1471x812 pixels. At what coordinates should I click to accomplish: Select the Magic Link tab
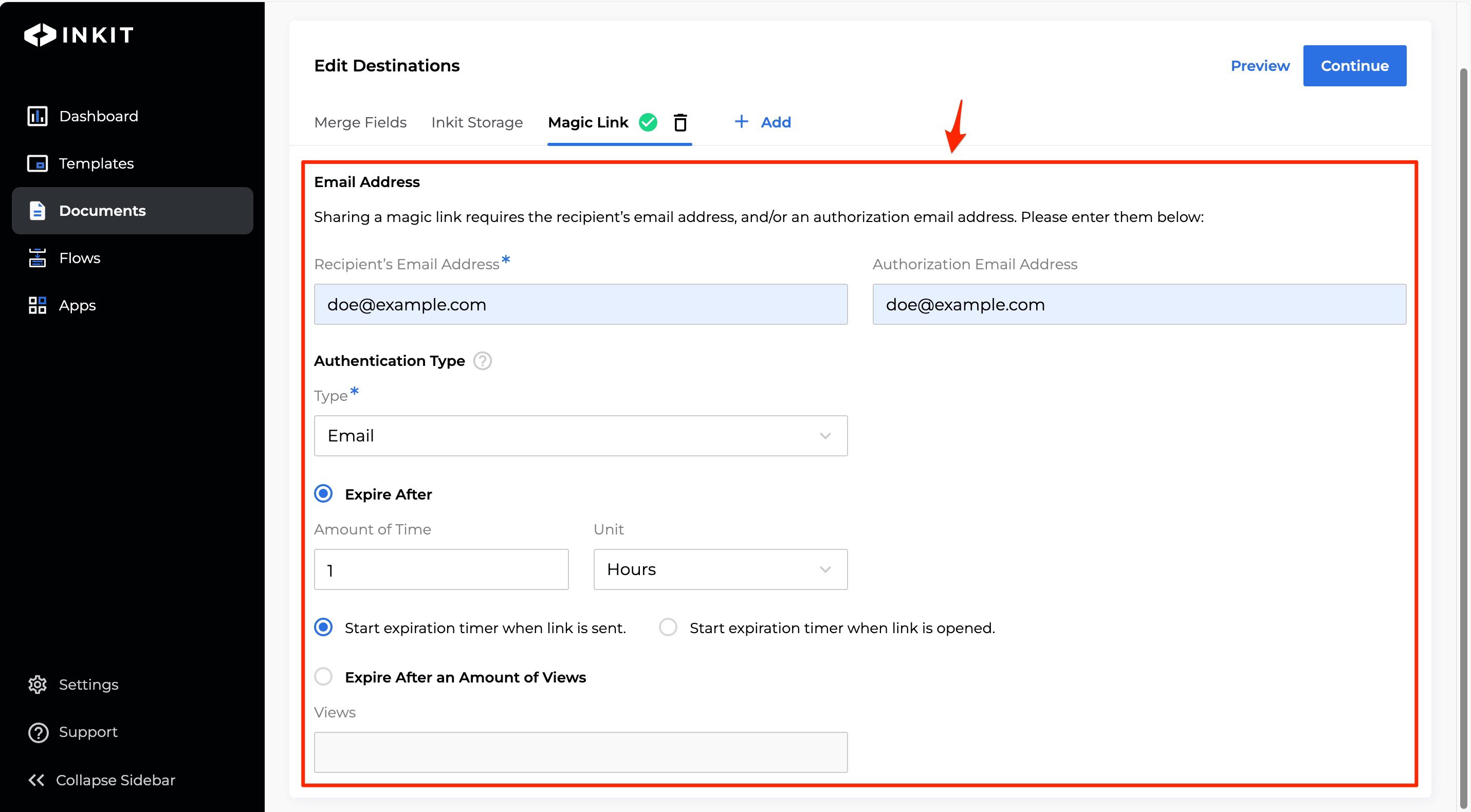click(x=588, y=122)
